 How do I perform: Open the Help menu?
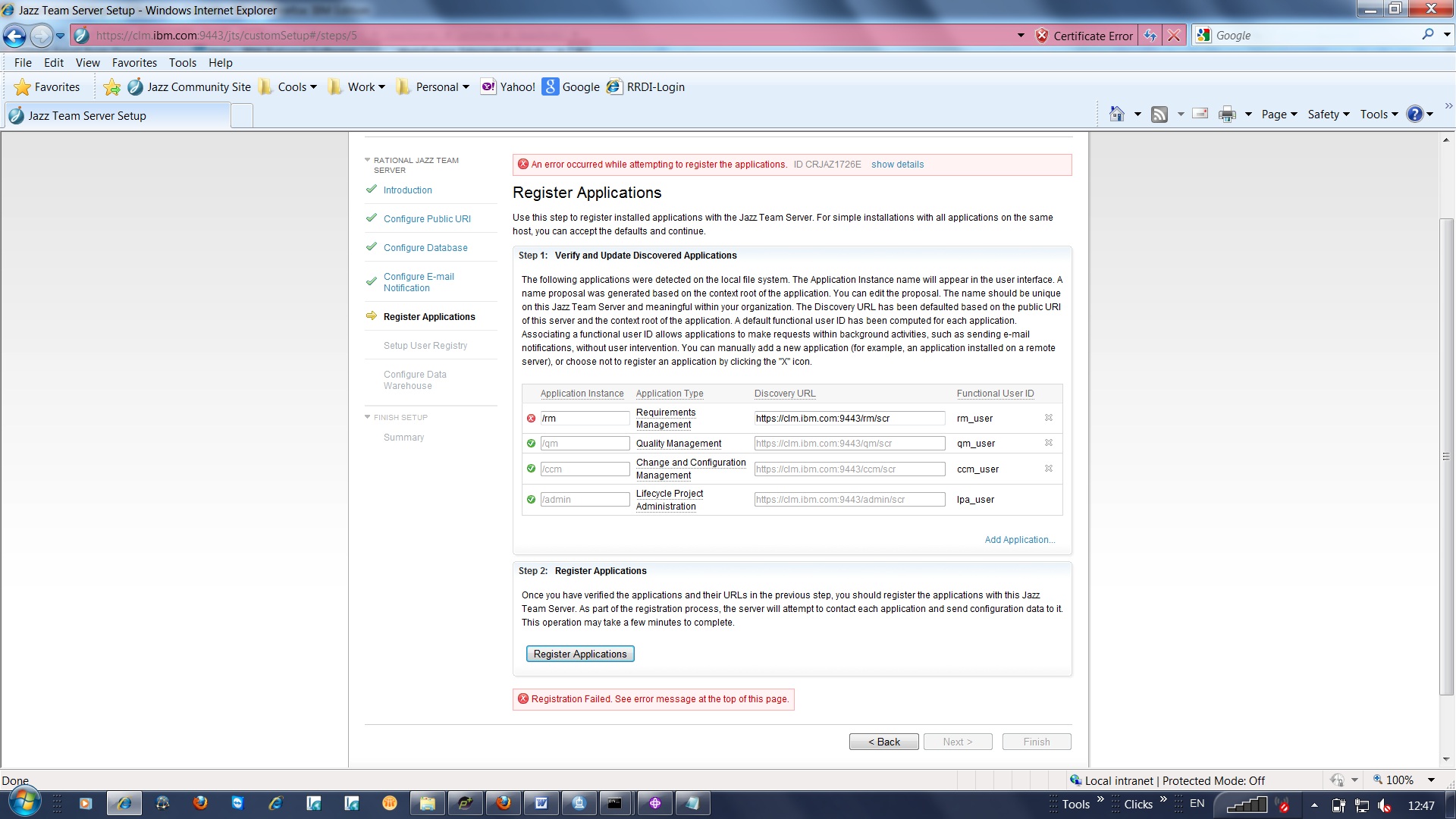221,63
